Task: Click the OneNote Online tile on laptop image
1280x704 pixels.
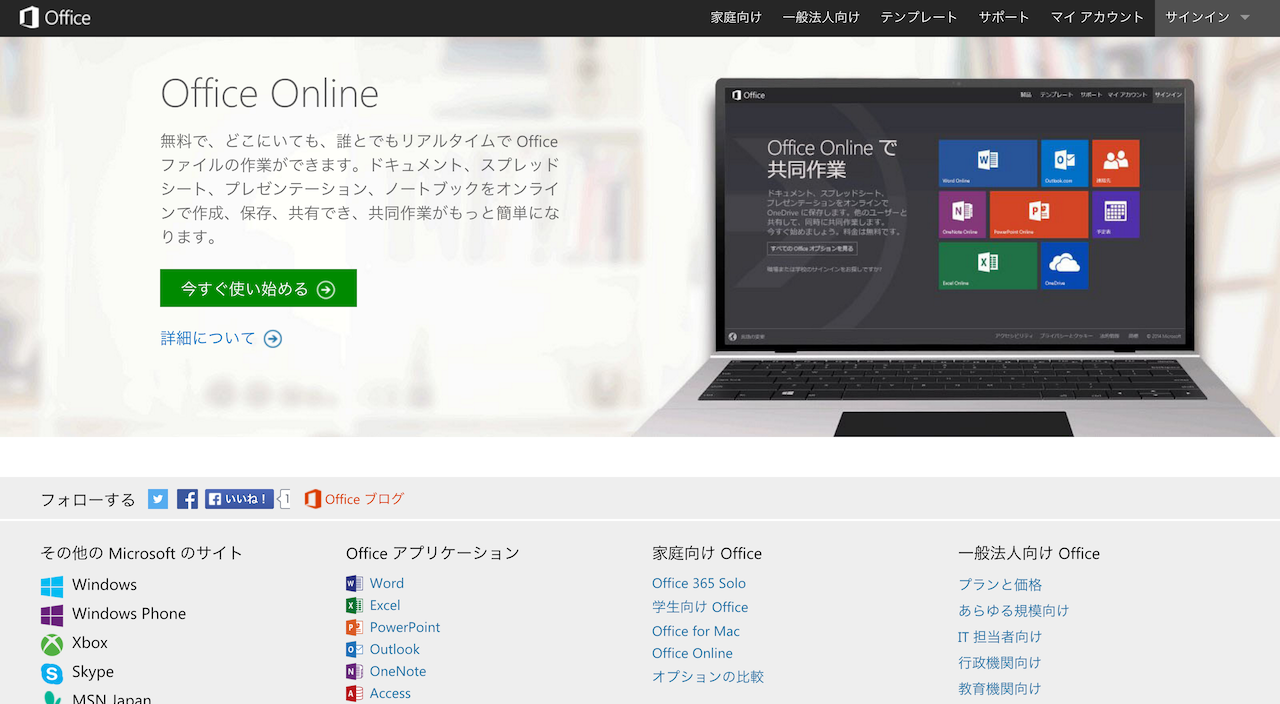Action: pyautogui.click(x=962, y=214)
